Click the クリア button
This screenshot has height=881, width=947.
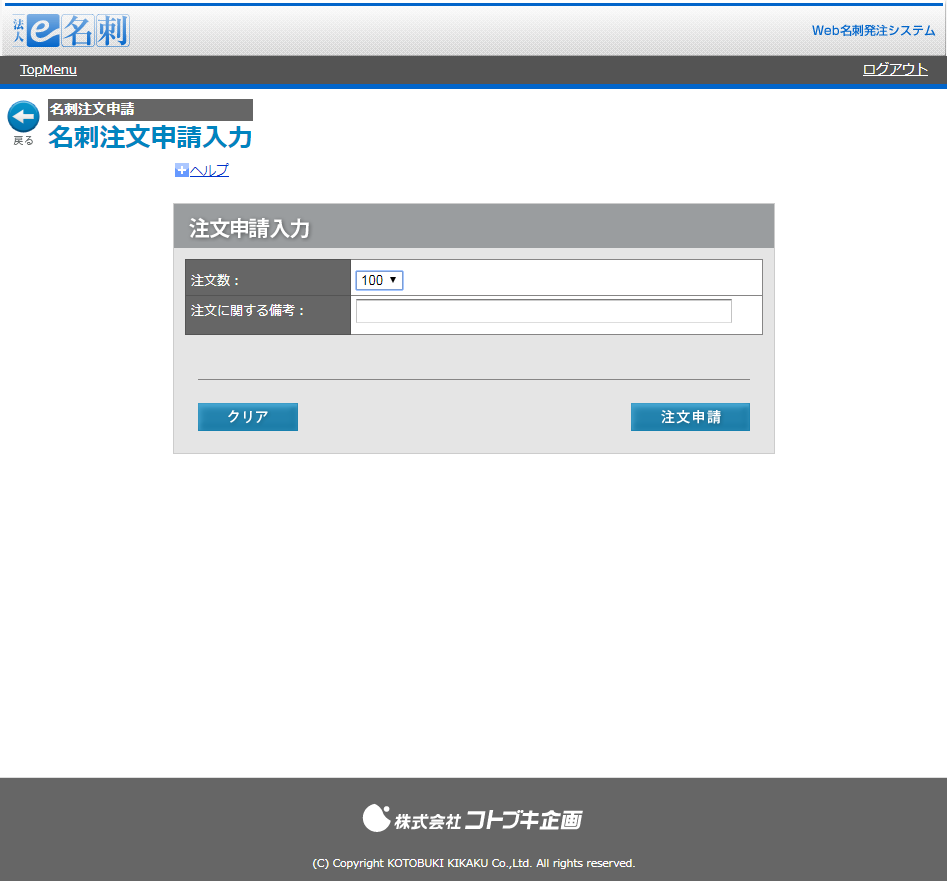[x=248, y=417]
